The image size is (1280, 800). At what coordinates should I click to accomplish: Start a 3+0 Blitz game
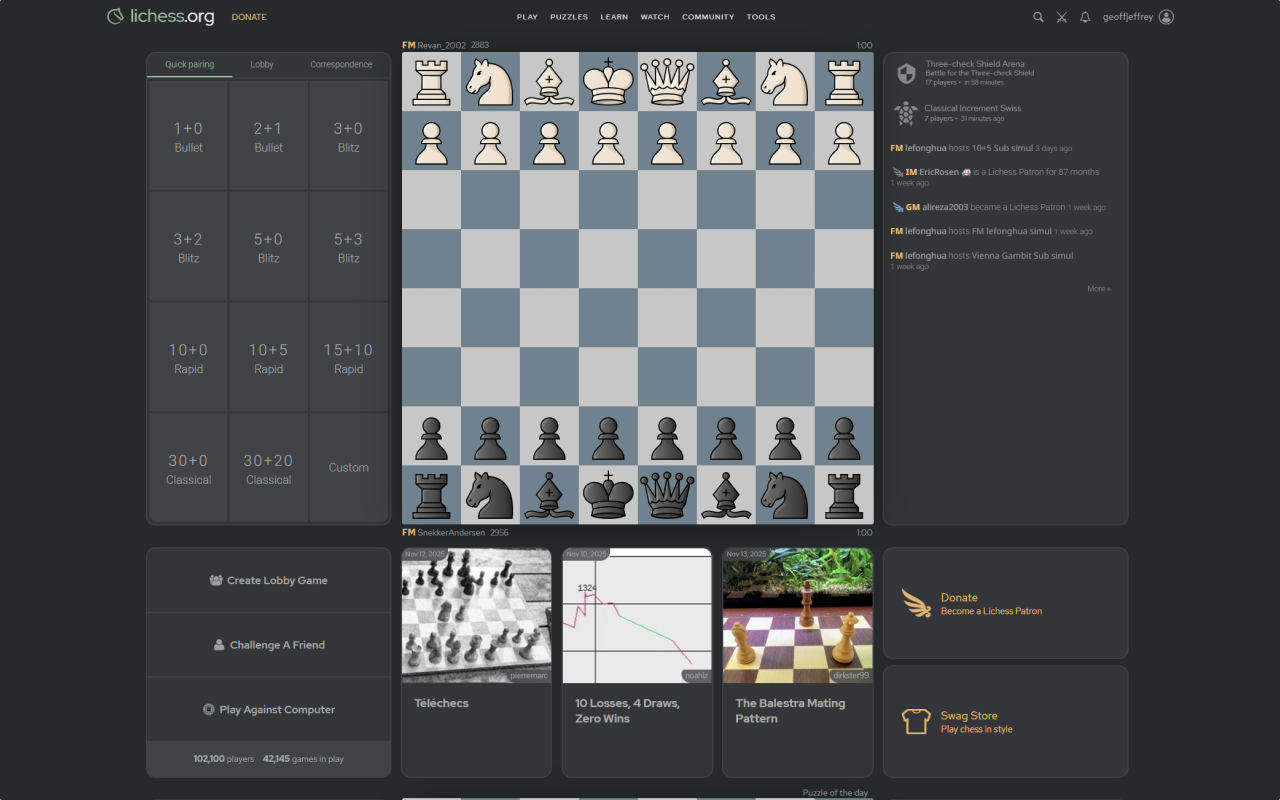pos(348,136)
